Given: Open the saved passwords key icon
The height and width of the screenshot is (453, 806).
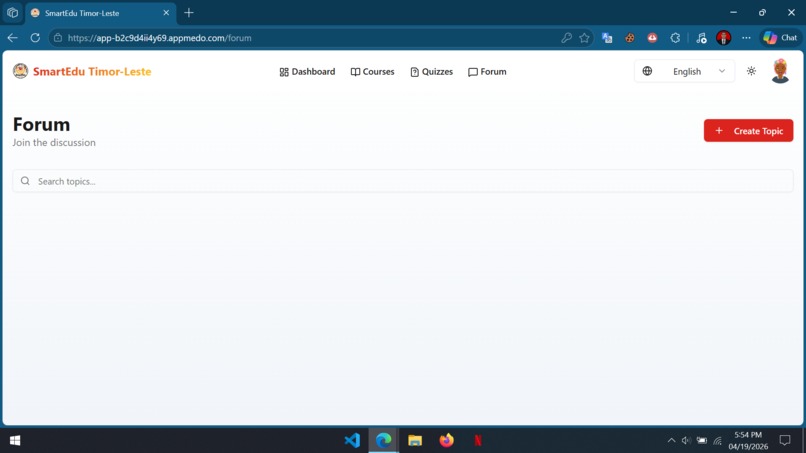Looking at the screenshot, I should 566,38.
